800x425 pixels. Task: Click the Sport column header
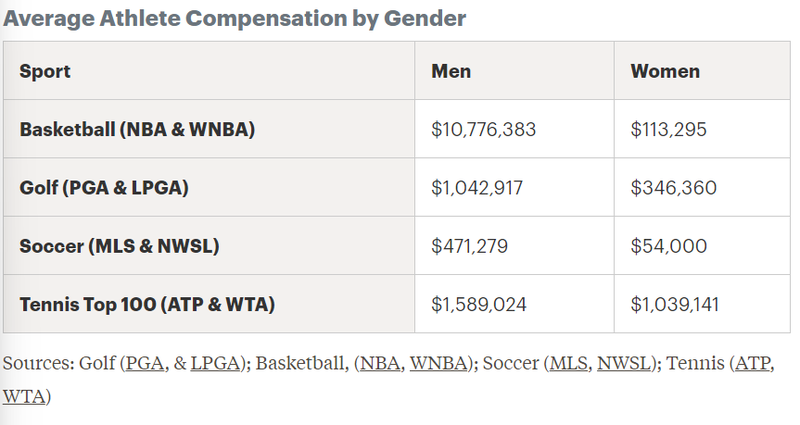tap(45, 71)
